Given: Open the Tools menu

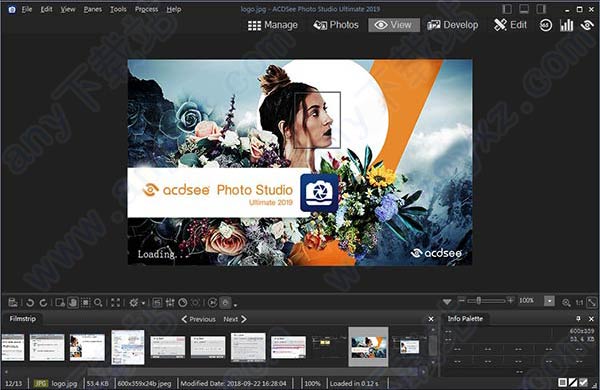Looking at the screenshot, I should pyautogui.click(x=118, y=9).
